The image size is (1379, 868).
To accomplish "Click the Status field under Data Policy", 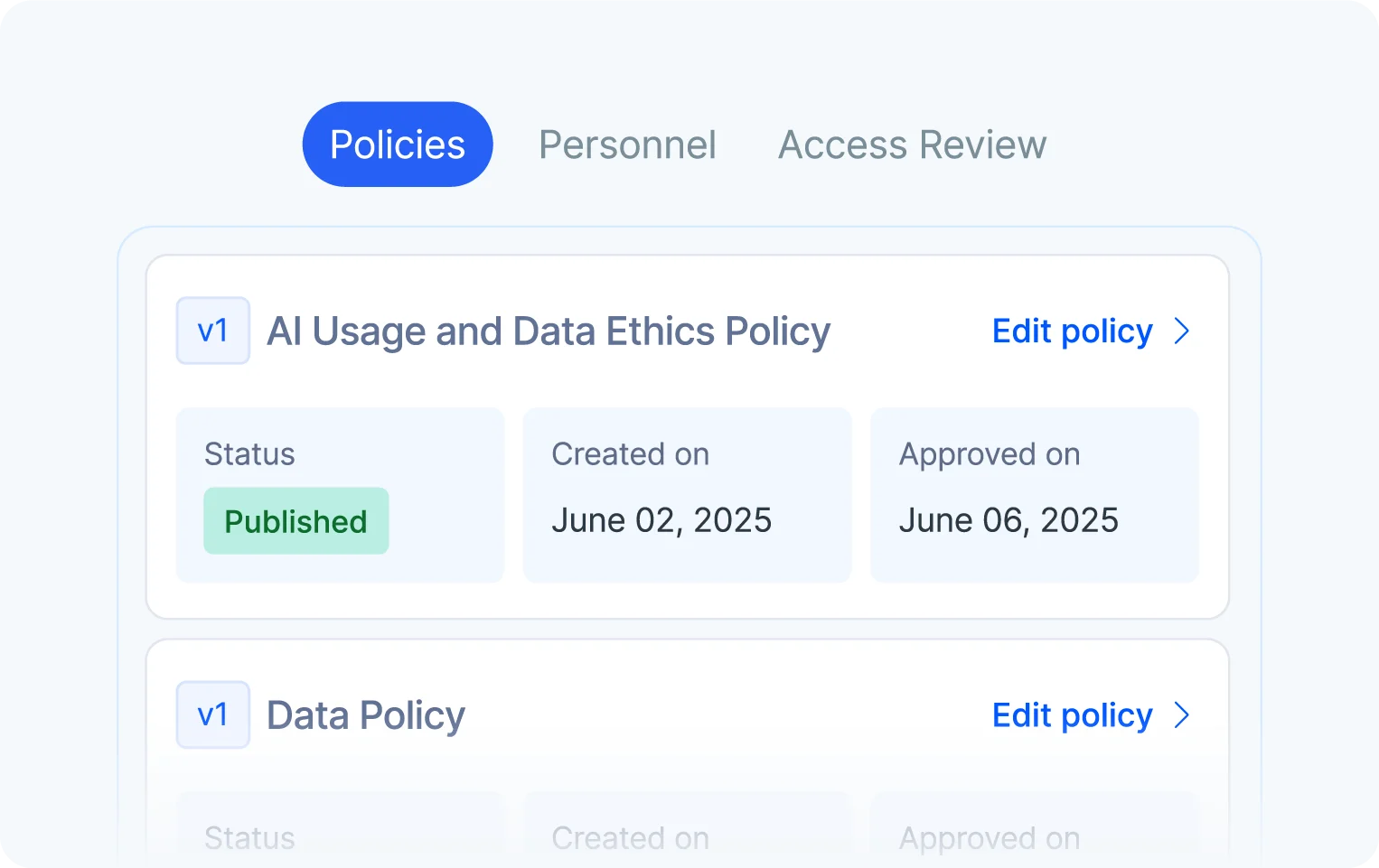I will 249,838.
